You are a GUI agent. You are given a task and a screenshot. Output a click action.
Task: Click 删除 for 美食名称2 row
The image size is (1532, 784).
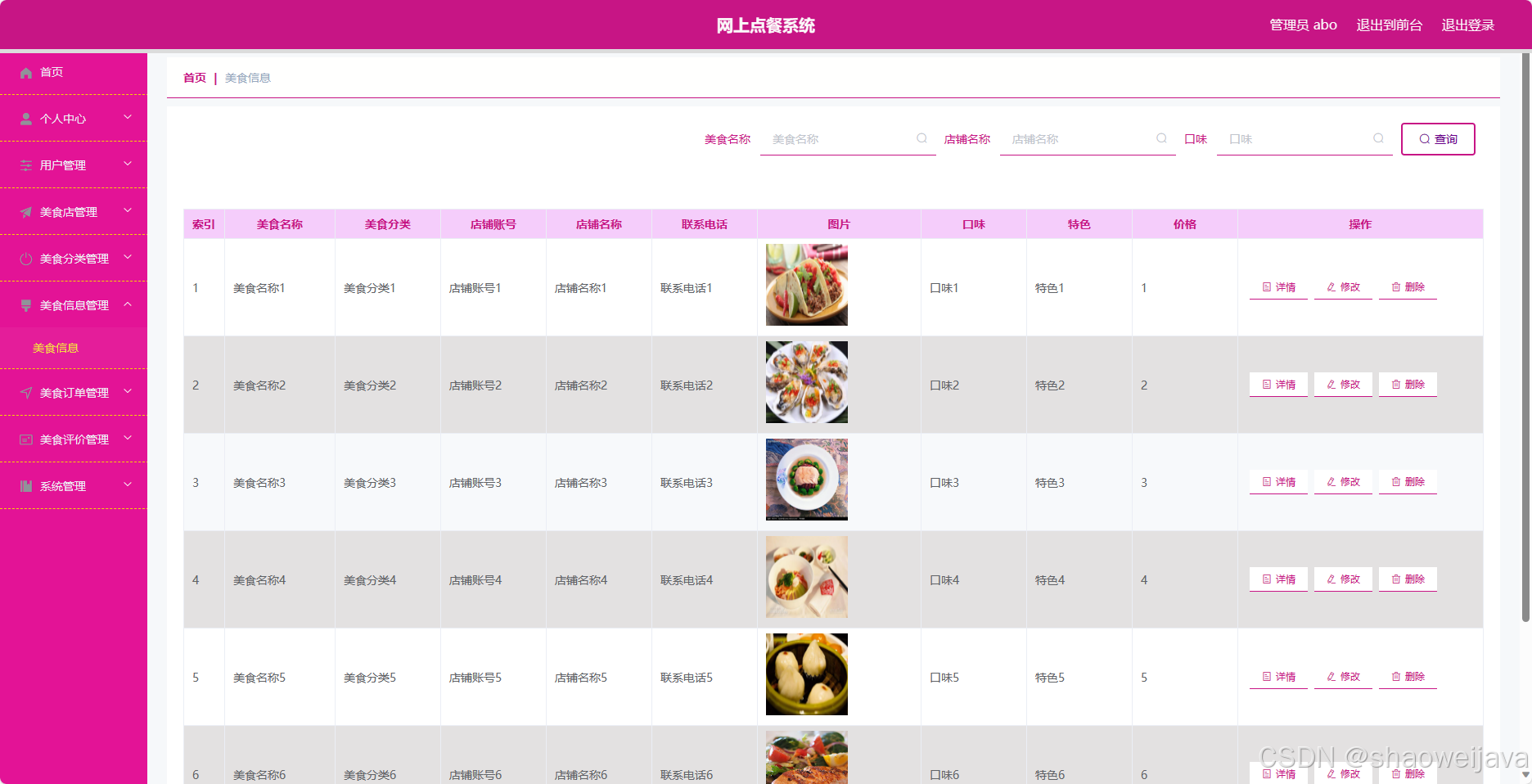[x=1408, y=385]
